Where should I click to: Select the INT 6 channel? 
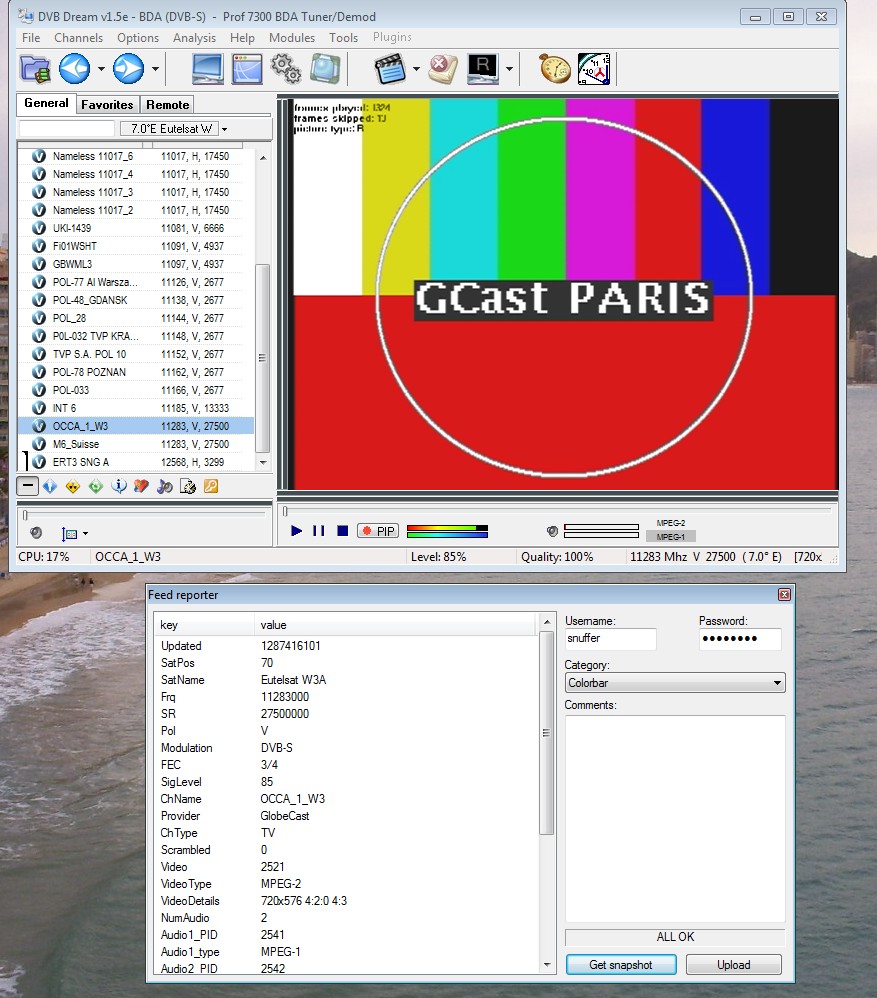136,408
